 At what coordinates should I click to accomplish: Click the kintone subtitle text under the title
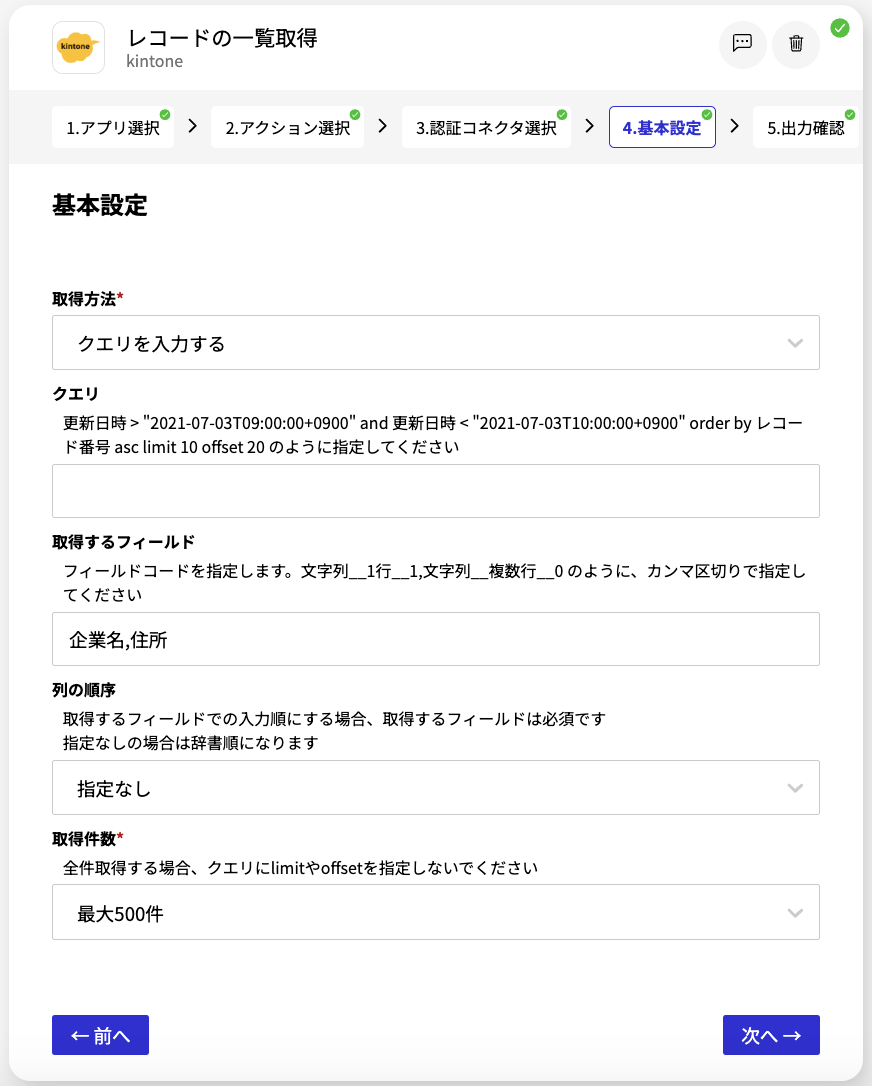[x=154, y=61]
